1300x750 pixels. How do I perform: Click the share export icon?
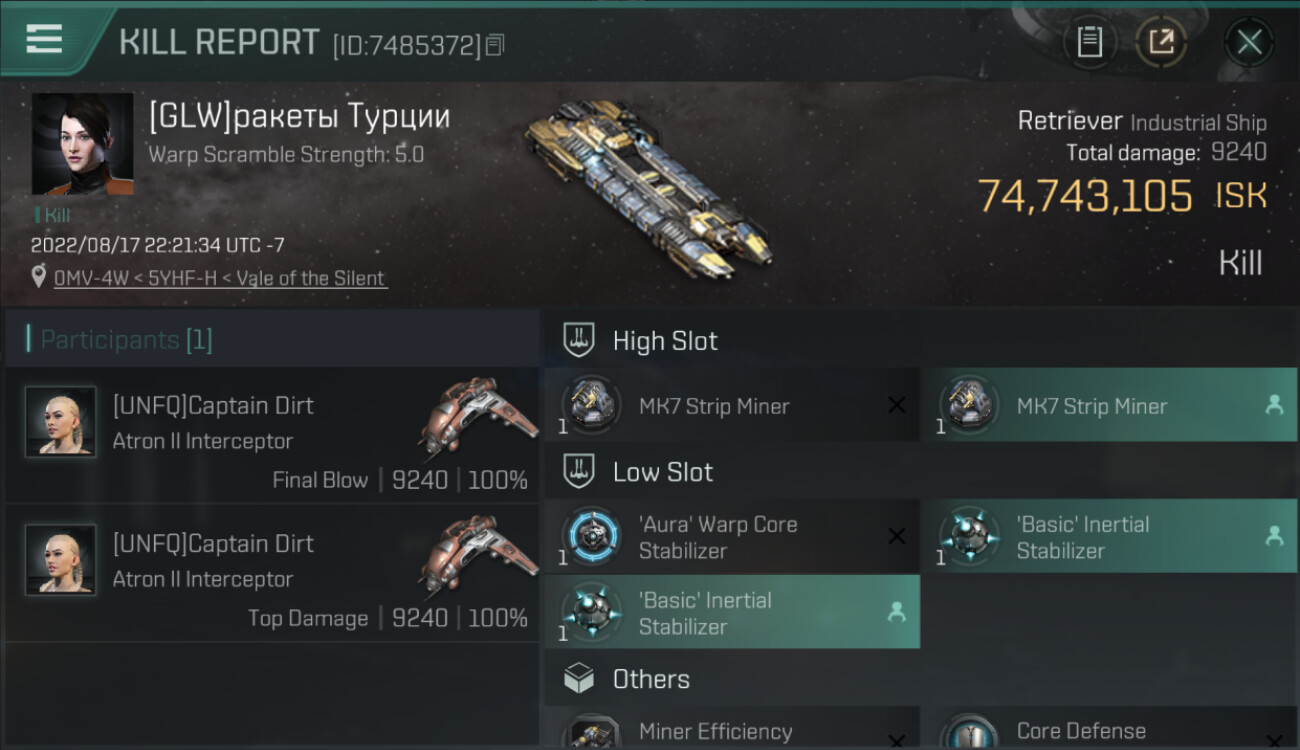(x=1161, y=42)
